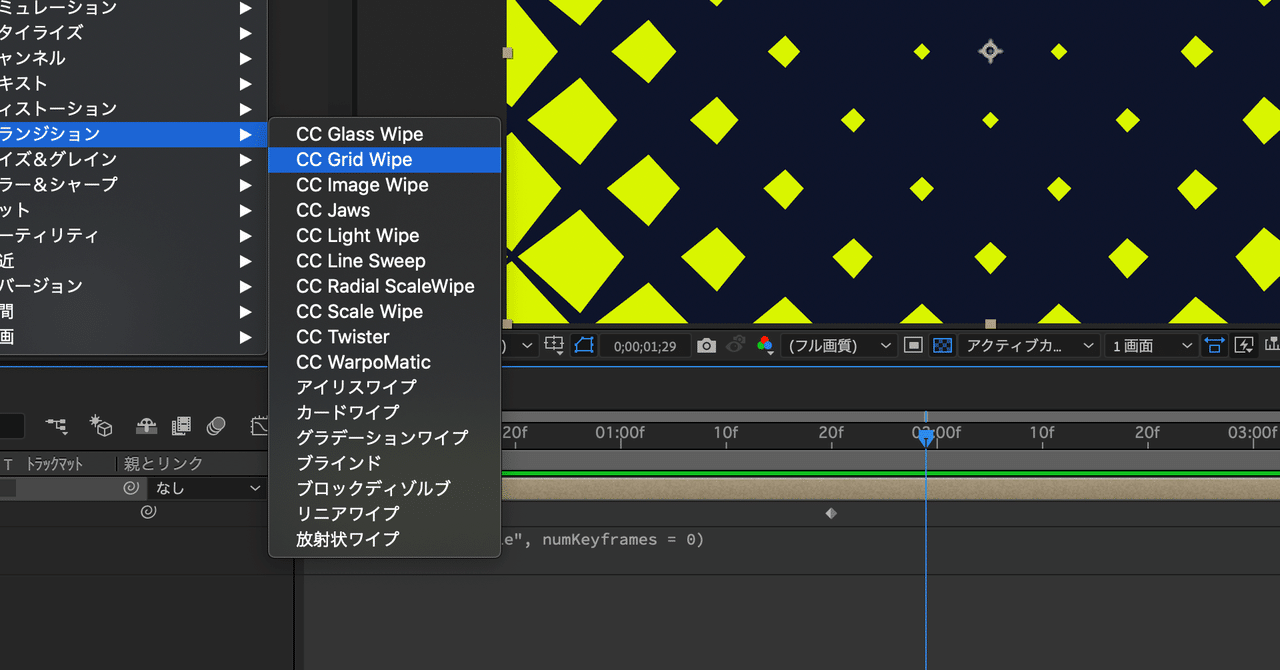Take a snapshot with the camera icon

point(707,345)
